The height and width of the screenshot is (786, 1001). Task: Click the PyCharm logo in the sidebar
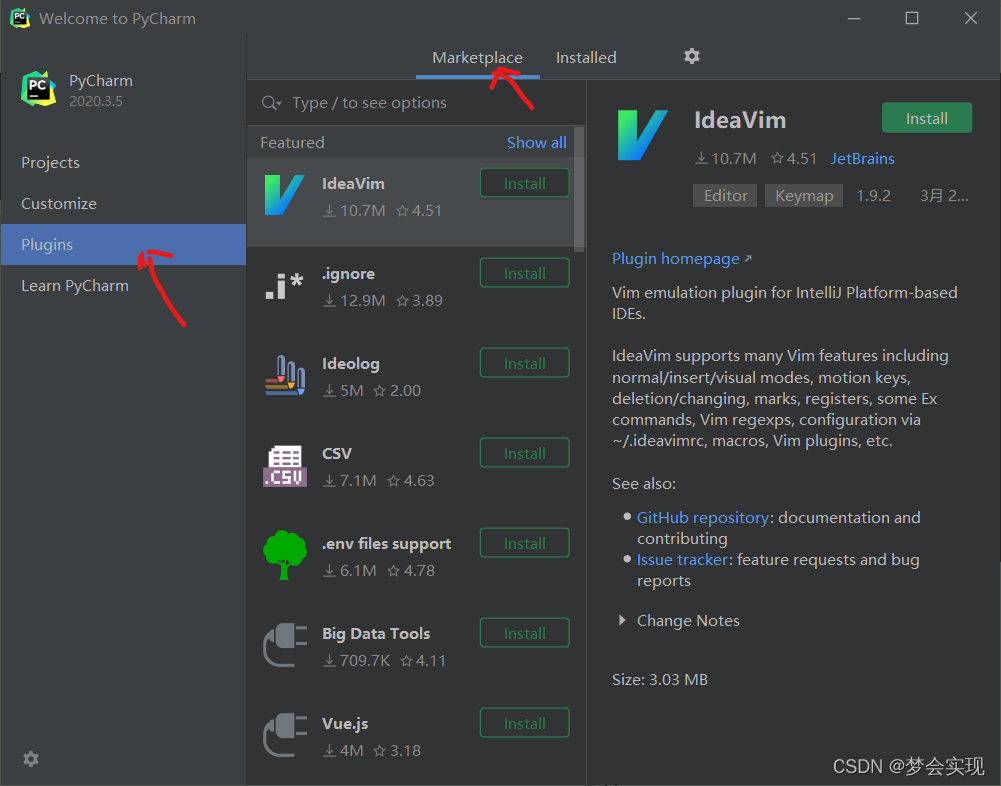point(38,89)
